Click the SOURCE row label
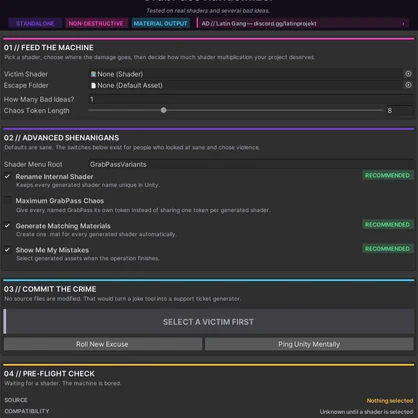 [16, 400]
